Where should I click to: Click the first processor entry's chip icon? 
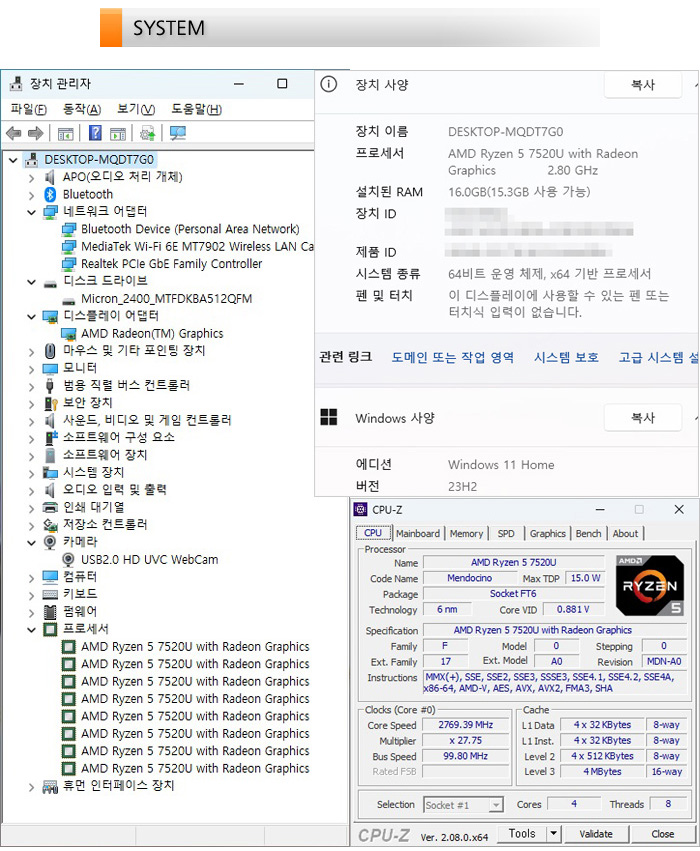(x=68, y=647)
